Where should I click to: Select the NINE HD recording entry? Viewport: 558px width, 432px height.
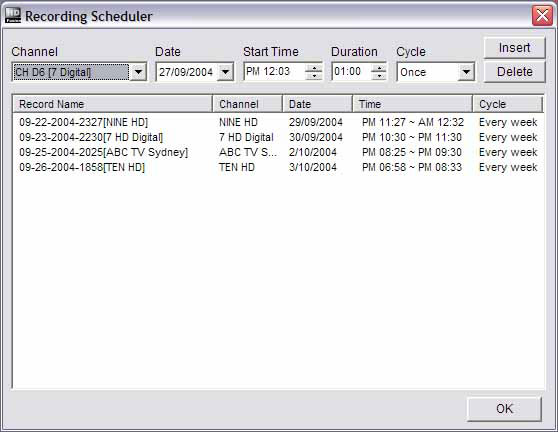click(x=278, y=122)
